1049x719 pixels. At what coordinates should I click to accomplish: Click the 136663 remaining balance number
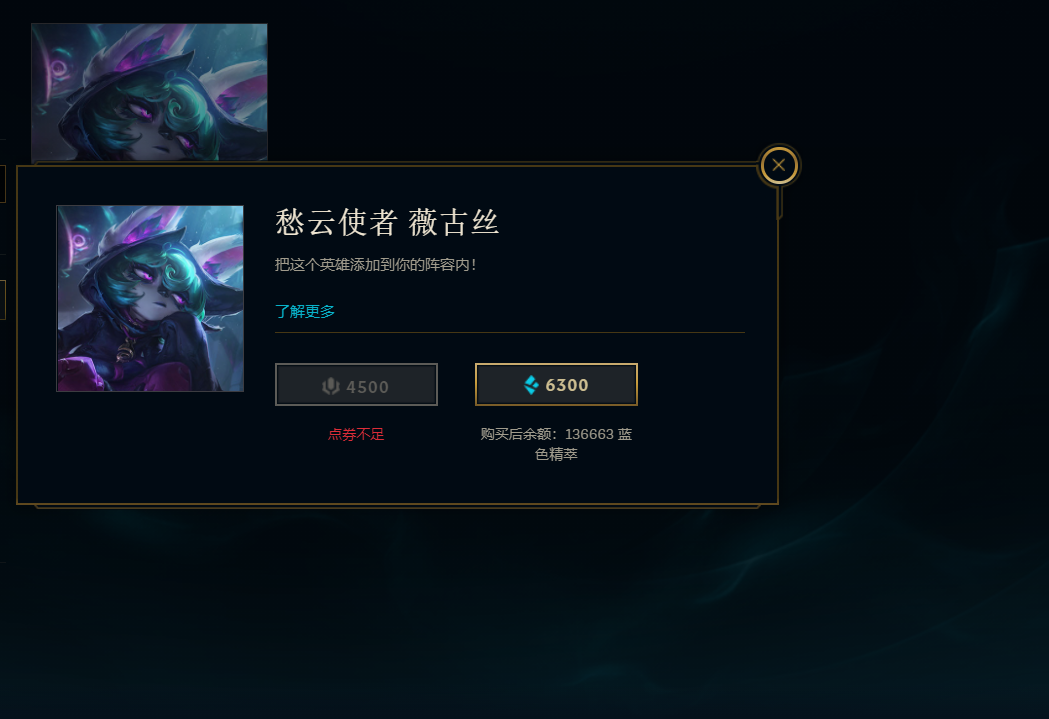click(x=589, y=434)
